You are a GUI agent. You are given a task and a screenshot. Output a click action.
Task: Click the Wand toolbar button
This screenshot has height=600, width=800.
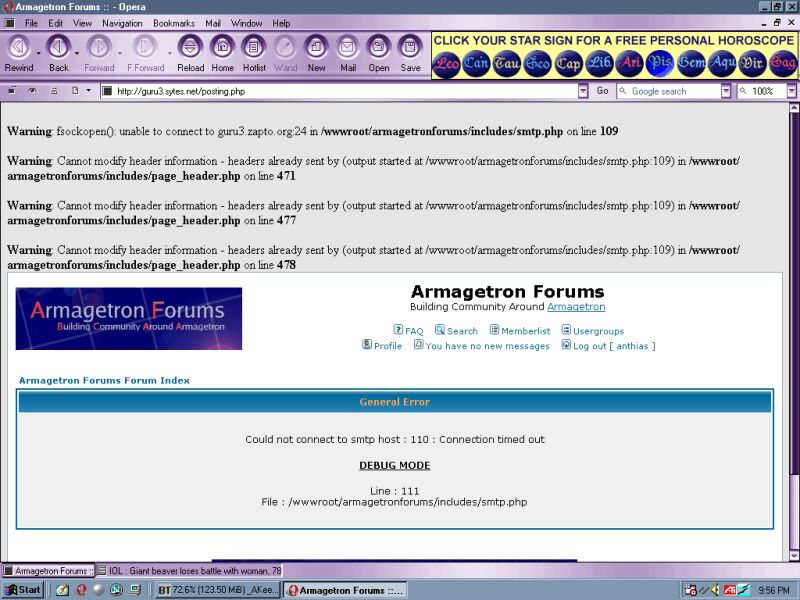click(x=285, y=53)
